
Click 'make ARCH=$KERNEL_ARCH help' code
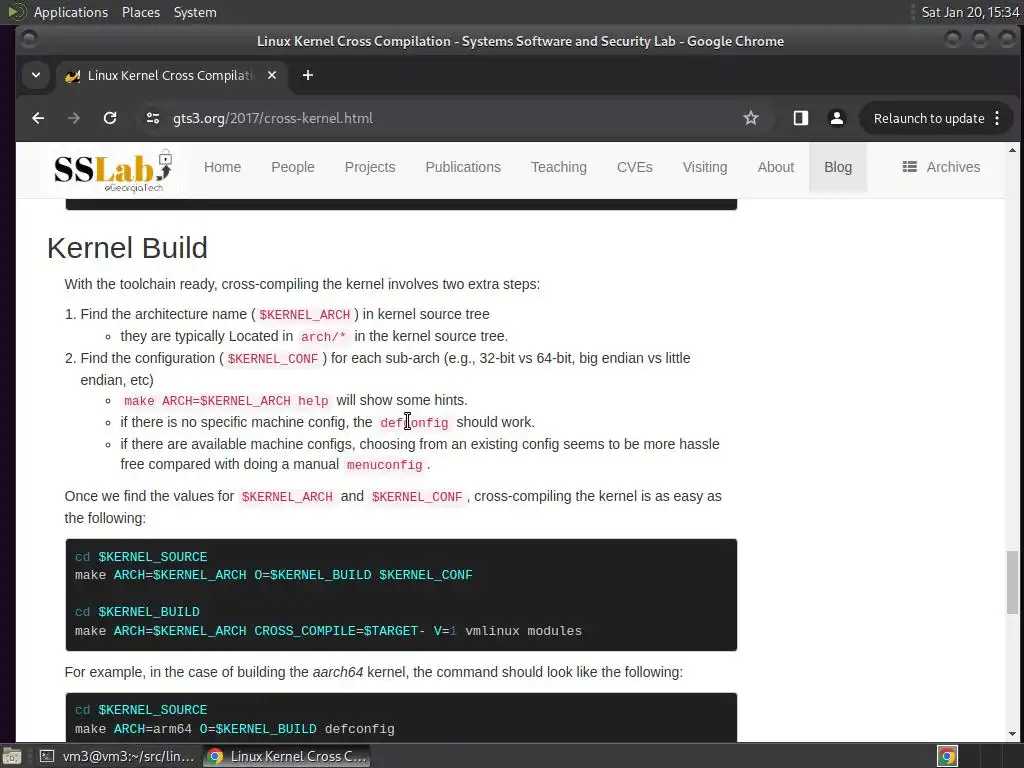[x=226, y=401]
